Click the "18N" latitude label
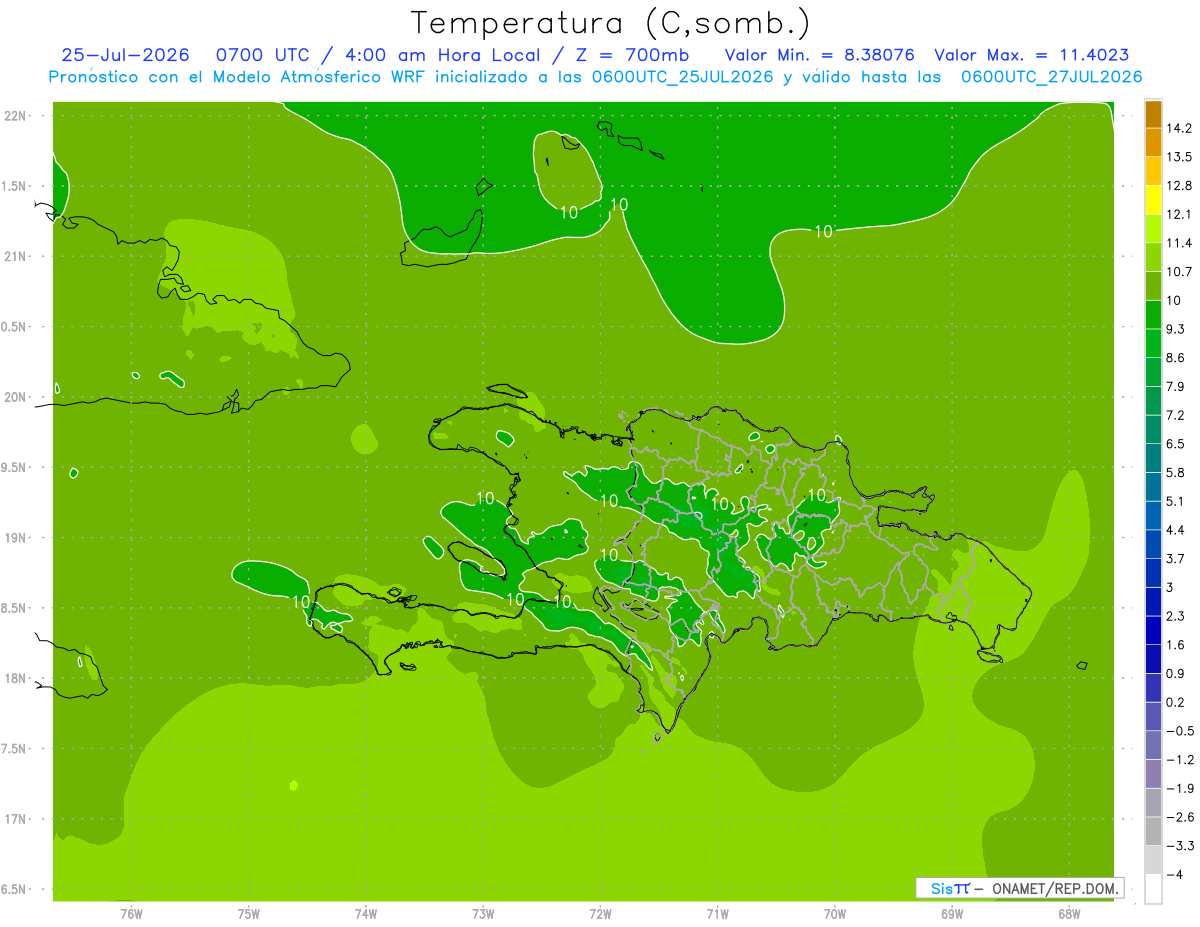 coord(17,679)
